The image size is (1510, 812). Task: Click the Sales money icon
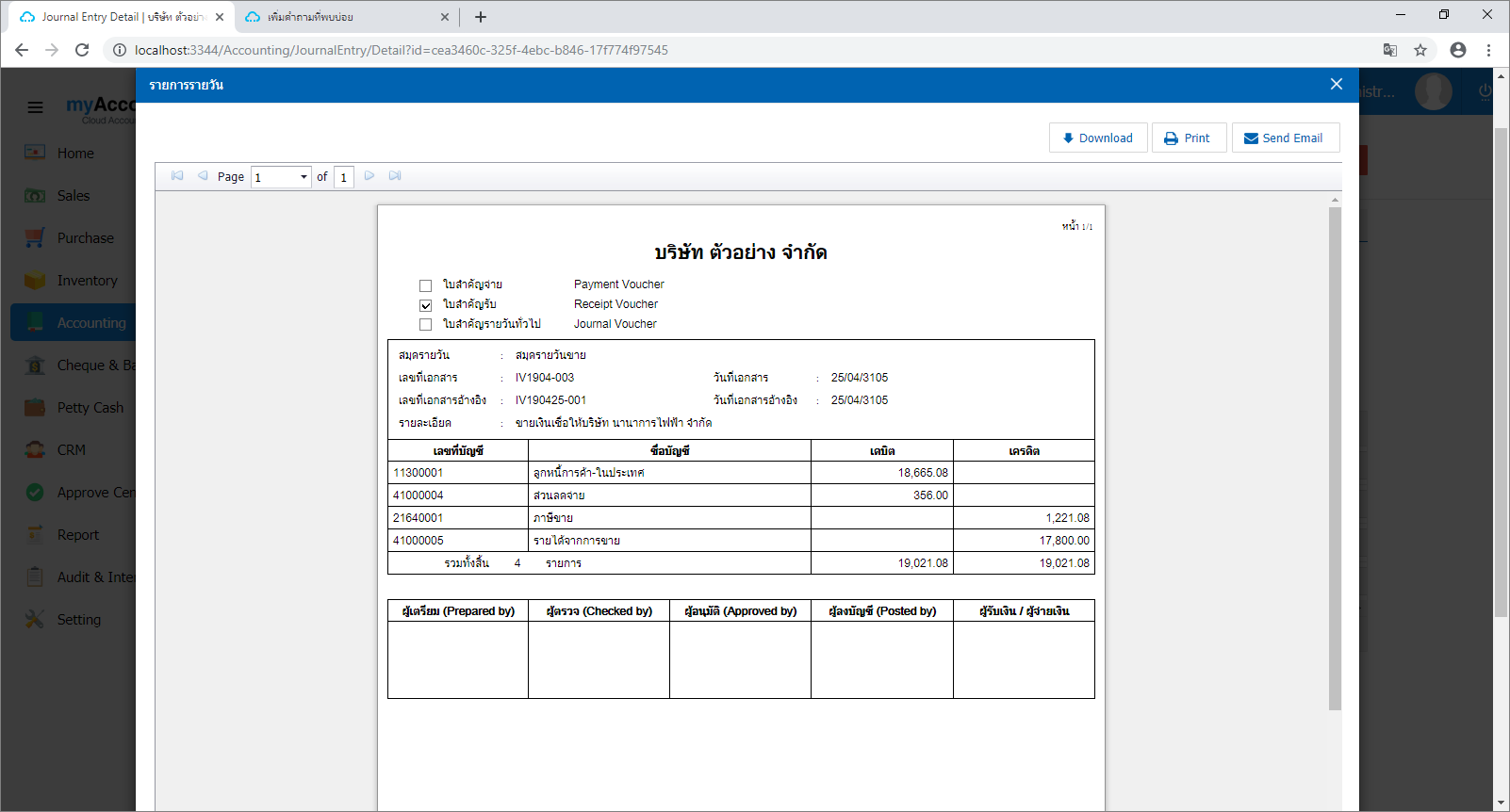point(35,195)
